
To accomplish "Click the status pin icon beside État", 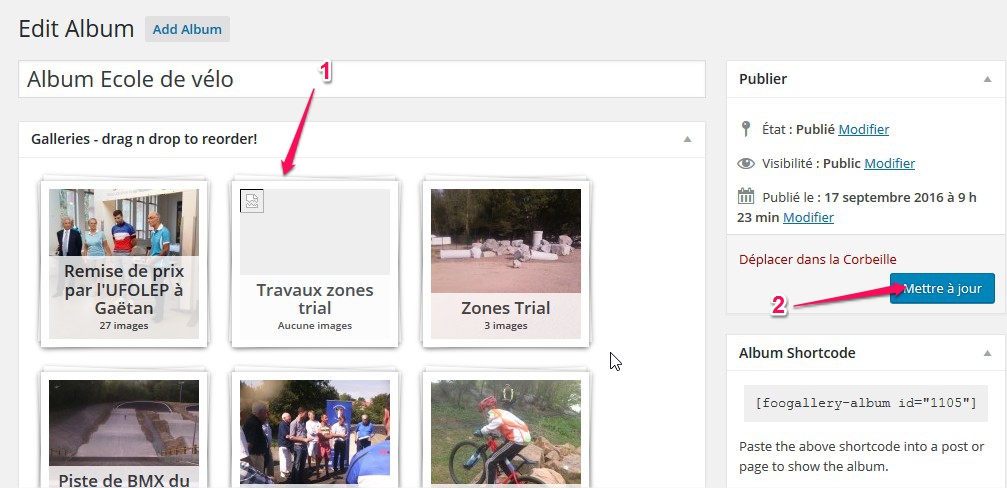I will point(745,129).
